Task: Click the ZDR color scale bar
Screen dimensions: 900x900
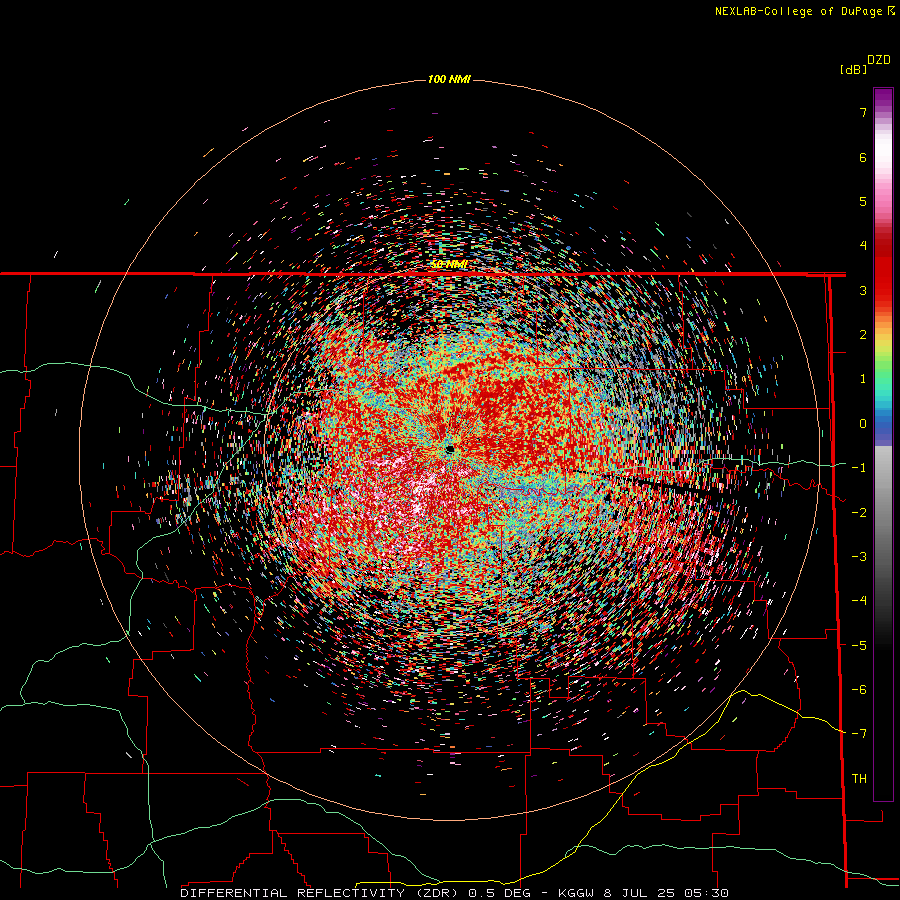Action: pos(883,444)
